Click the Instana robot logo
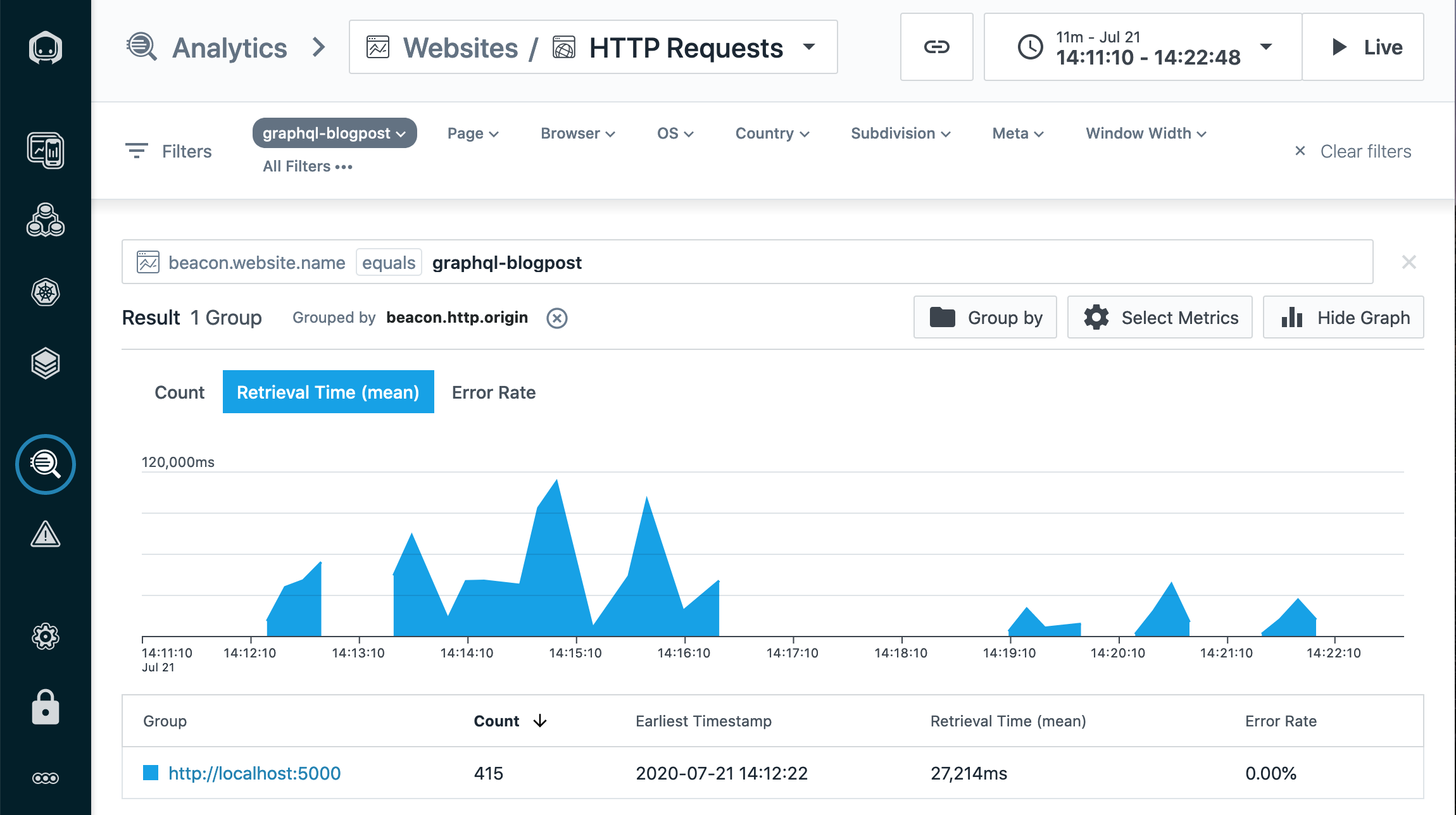The image size is (1456, 815). [x=46, y=47]
